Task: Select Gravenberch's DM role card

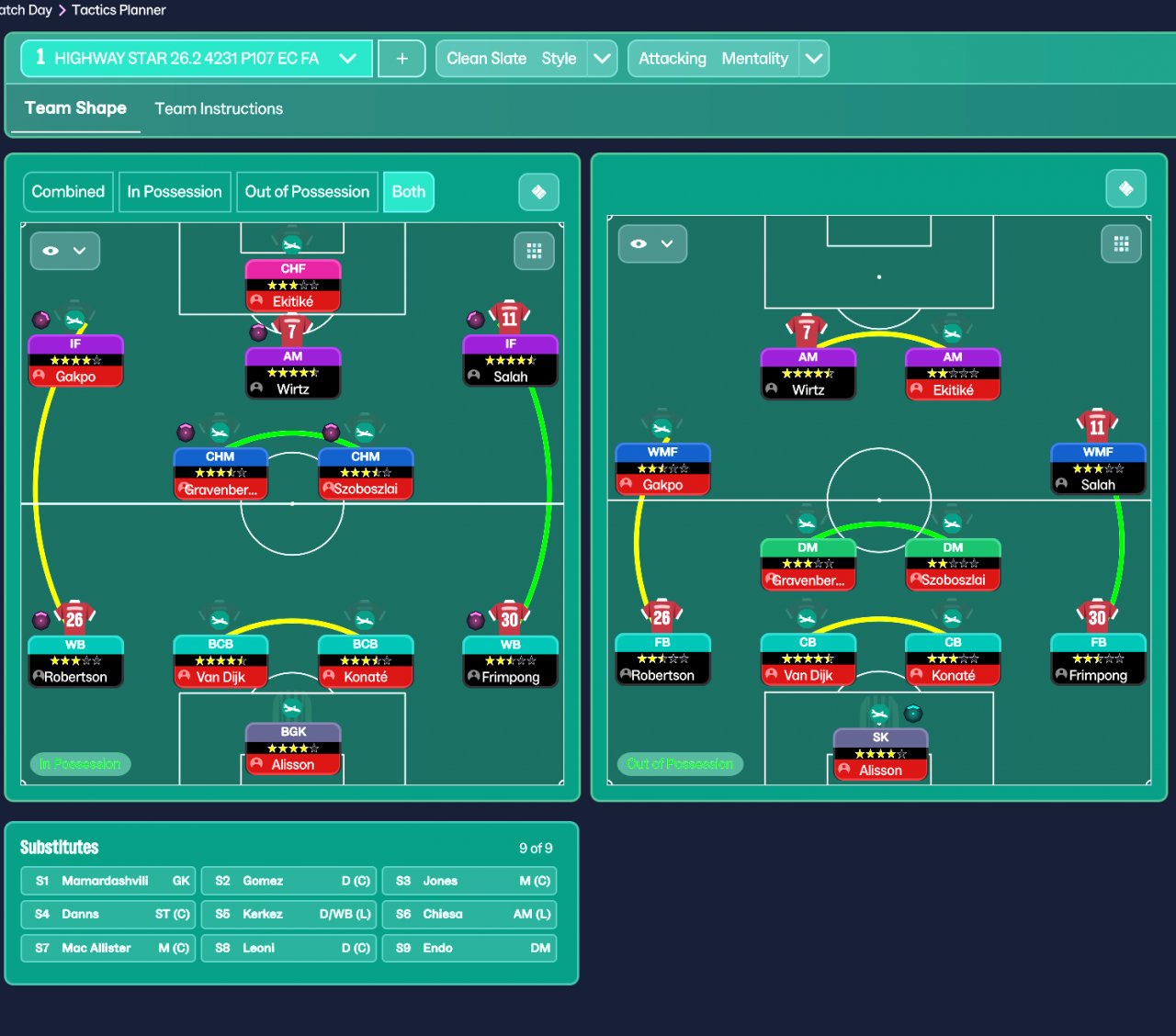Action: coord(808,564)
